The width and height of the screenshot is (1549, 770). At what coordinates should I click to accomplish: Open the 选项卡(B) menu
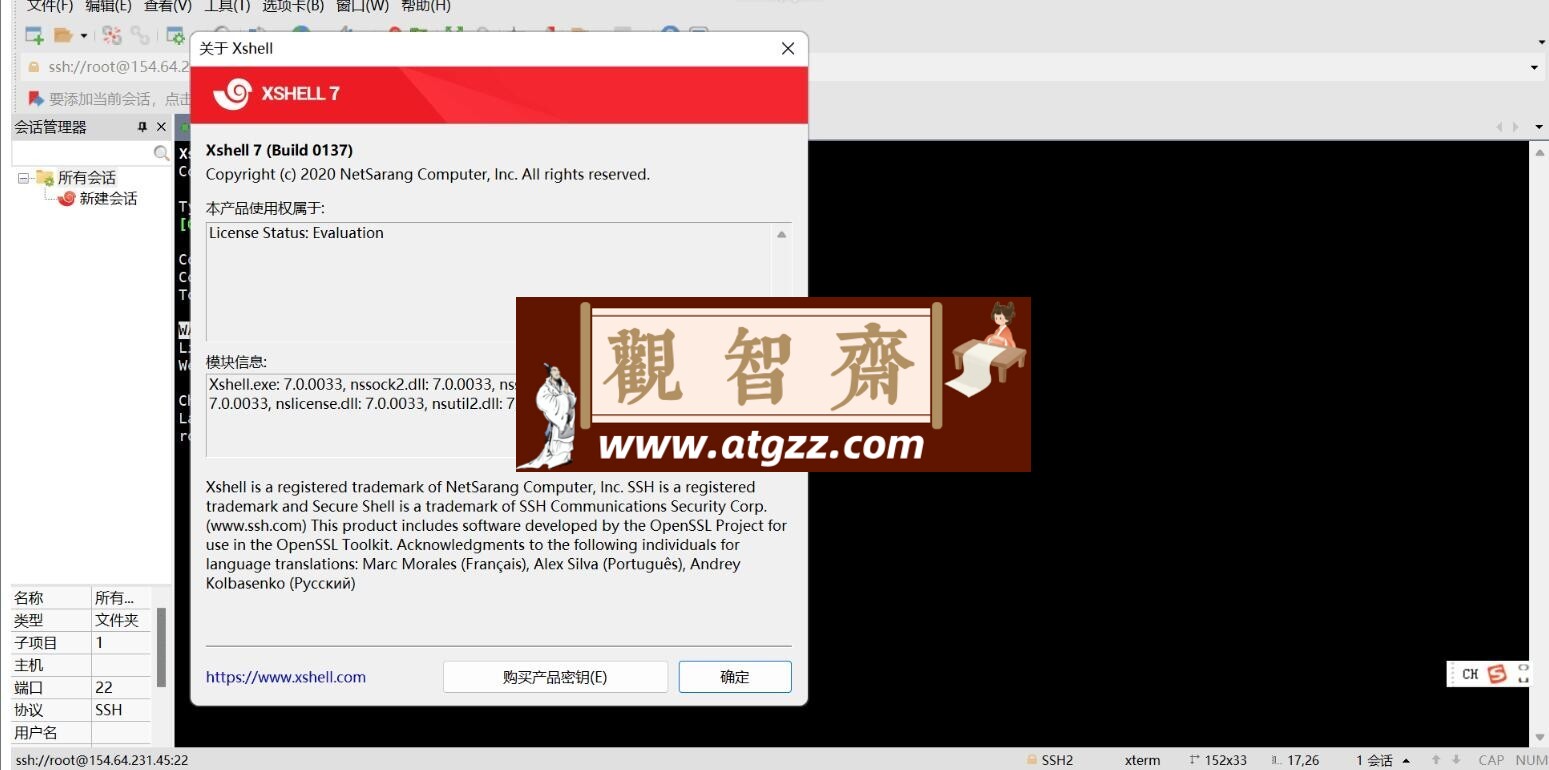tap(293, 6)
